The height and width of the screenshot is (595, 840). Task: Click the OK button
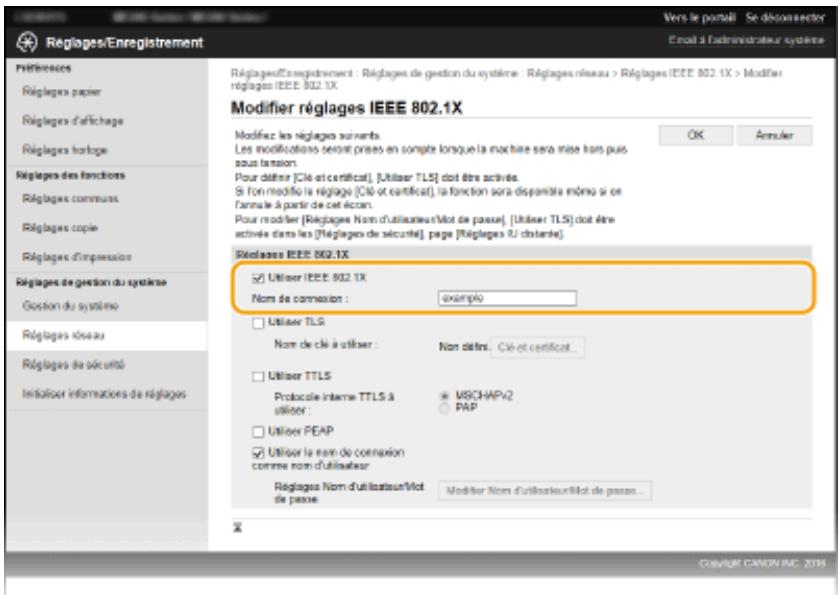pyautogui.click(x=695, y=135)
